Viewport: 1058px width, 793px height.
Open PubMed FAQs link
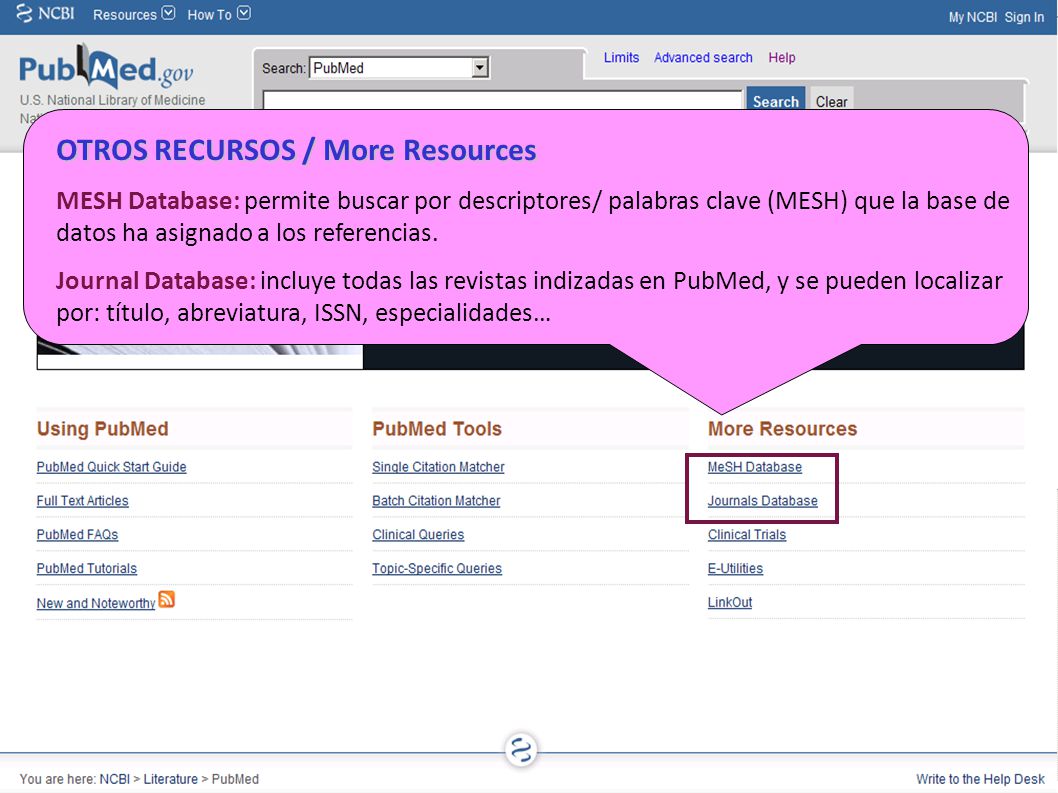pyautogui.click(x=77, y=534)
